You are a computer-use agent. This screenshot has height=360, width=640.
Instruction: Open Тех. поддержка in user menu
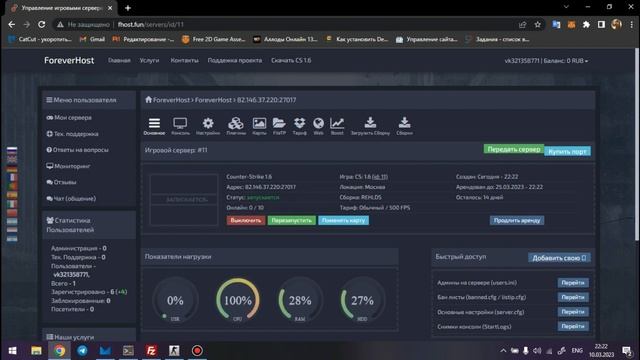pos(72,133)
